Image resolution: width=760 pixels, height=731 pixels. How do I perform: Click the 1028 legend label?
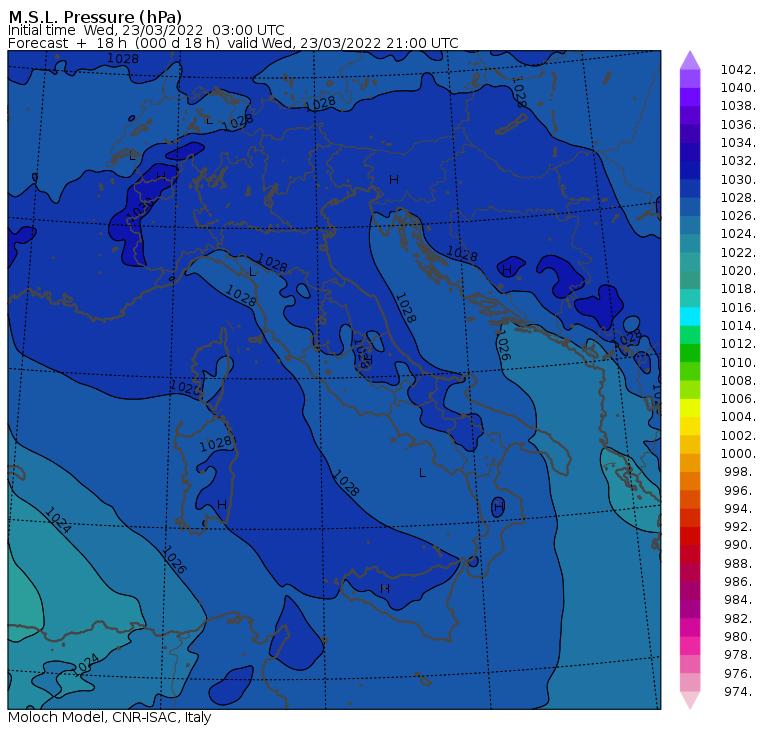738,198
